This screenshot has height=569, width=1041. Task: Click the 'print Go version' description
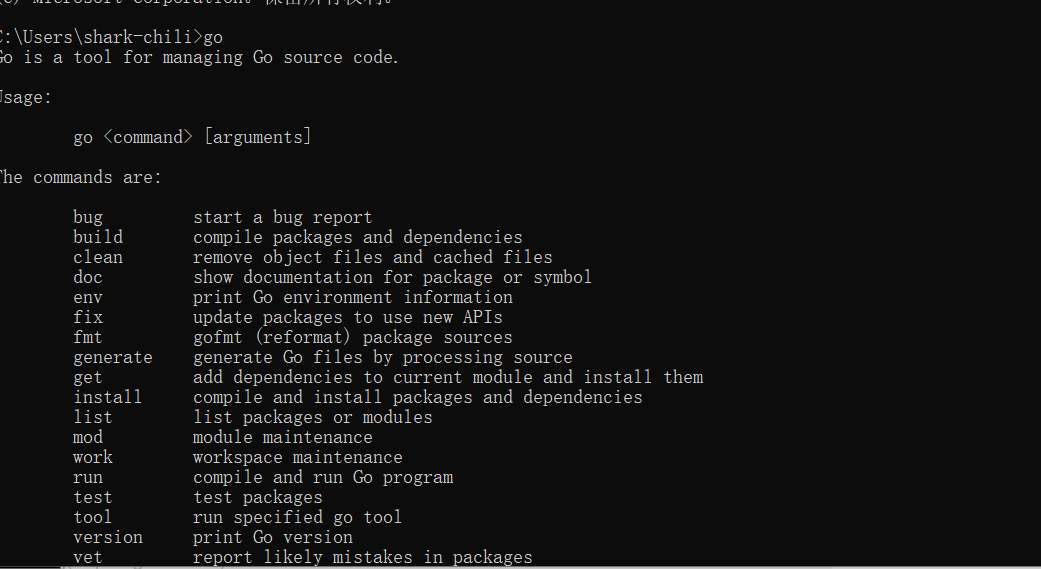[272, 537]
